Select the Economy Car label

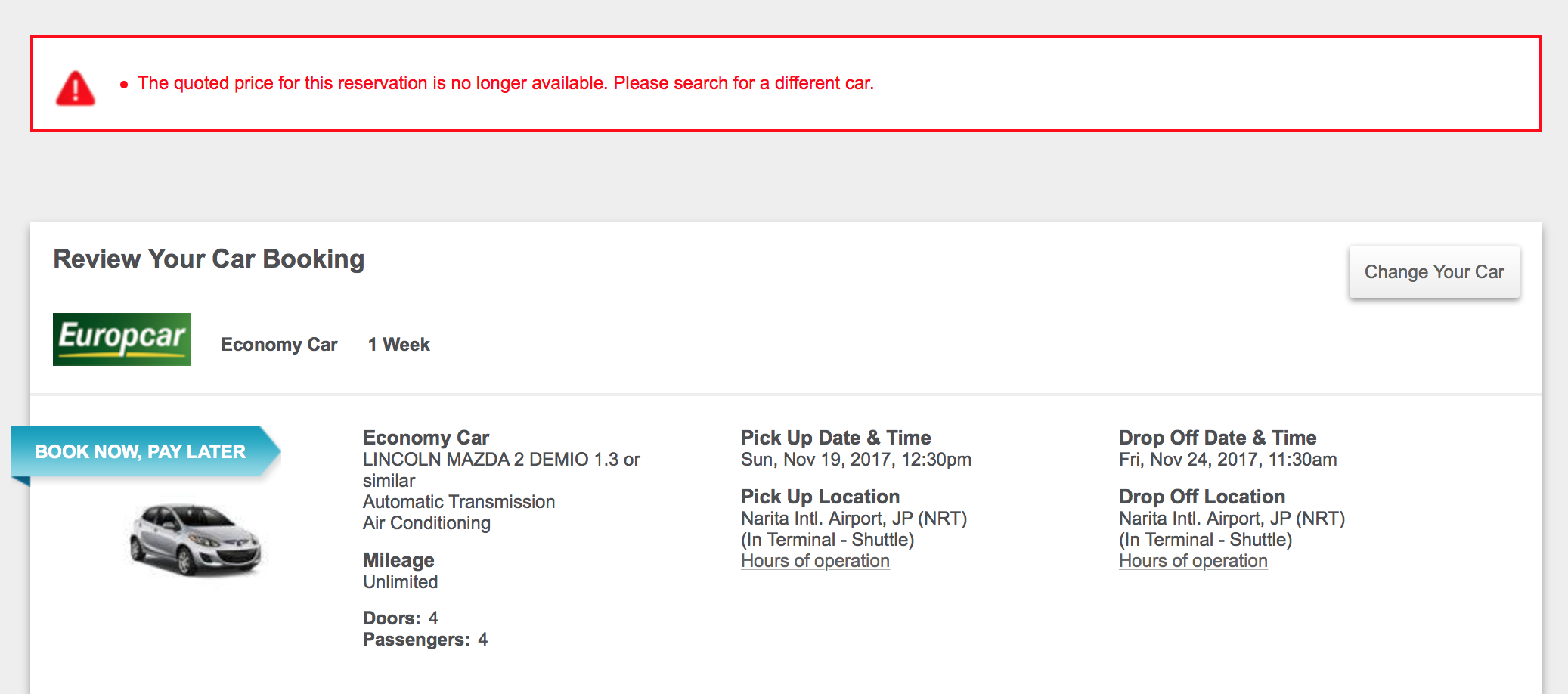pyautogui.click(x=279, y=345)
